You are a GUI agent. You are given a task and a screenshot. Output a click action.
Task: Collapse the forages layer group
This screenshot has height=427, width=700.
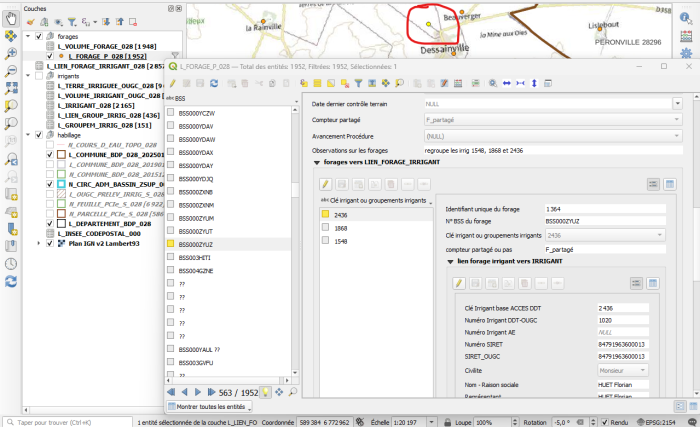pos(29,37)
